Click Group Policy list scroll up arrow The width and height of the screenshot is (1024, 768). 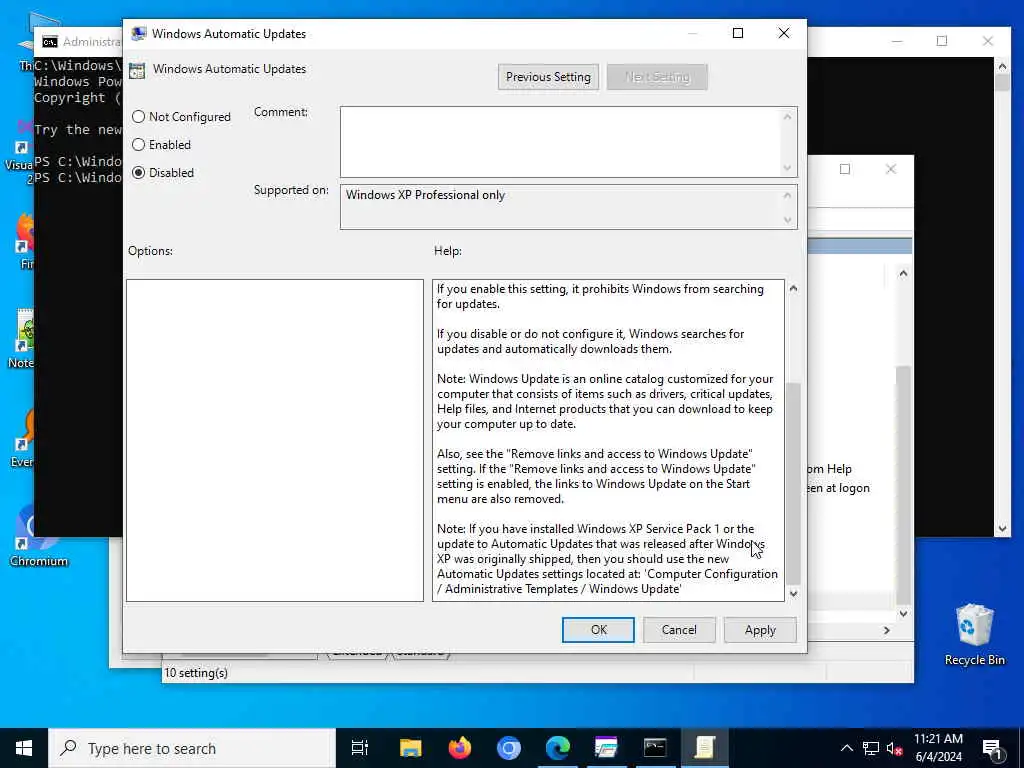coord(903,274)
